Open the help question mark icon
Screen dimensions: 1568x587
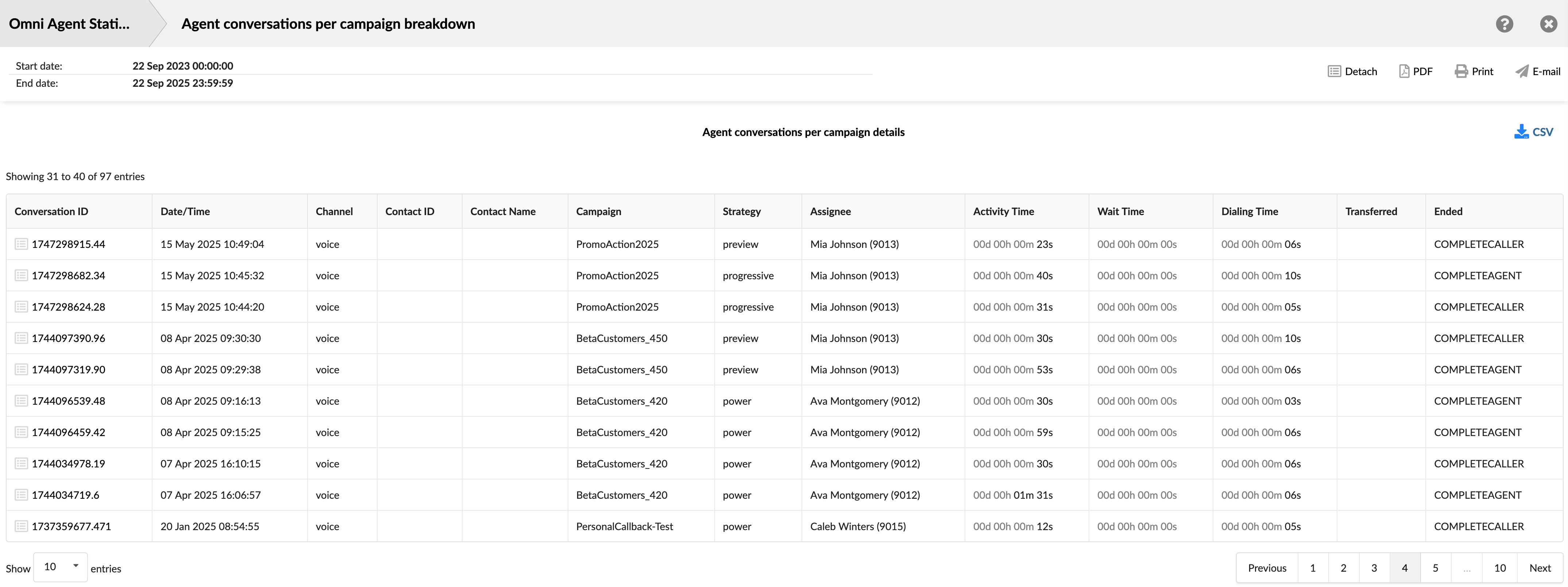[x=1504, y=24]
